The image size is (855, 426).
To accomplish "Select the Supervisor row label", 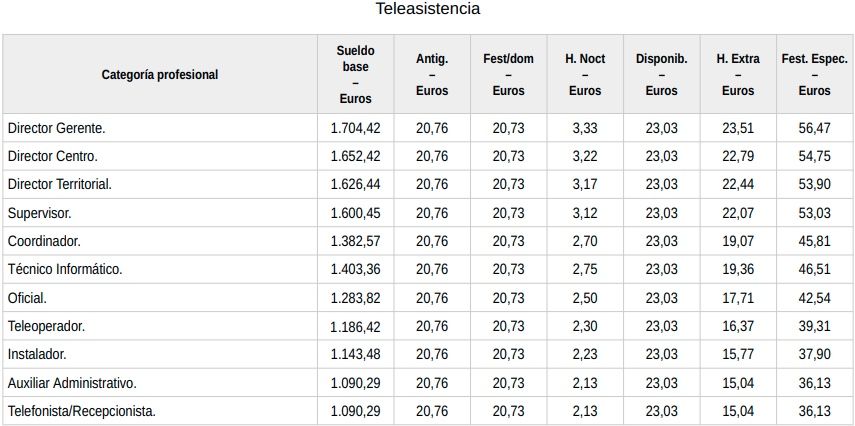I will 39,213.
